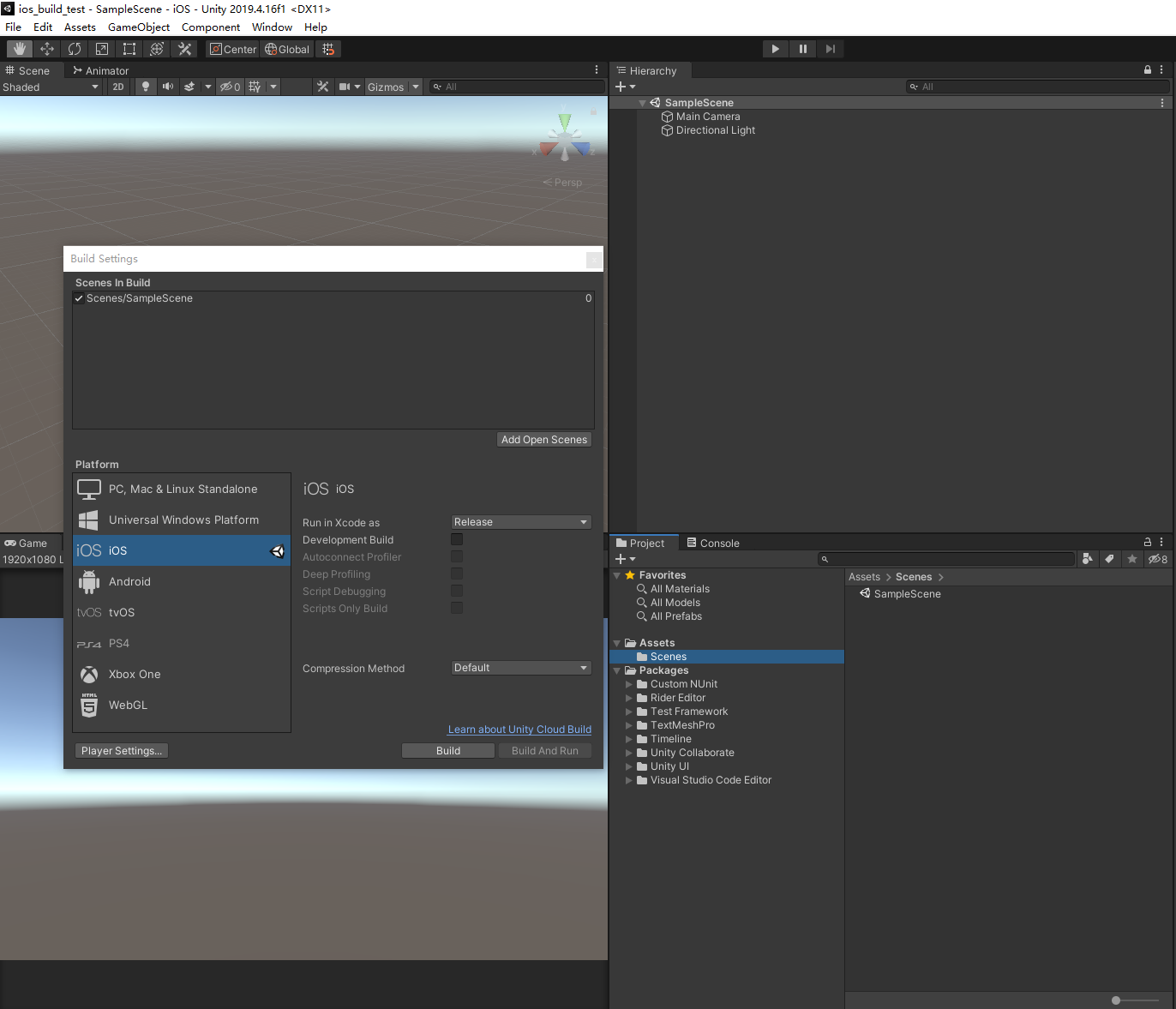Enable Development Build checkbox
The height and width of the screenshot is (1009, 1176).
457,539
